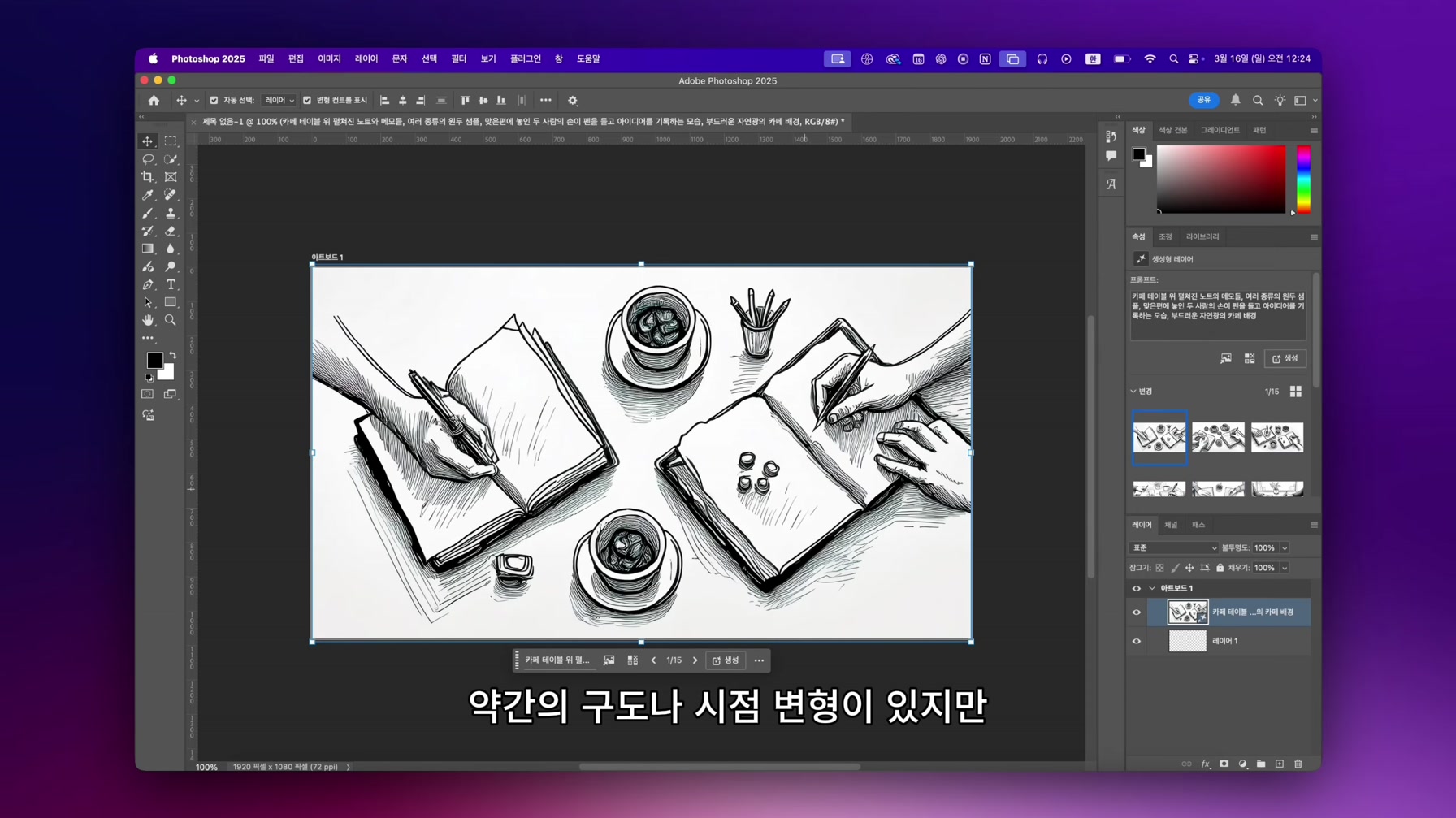
Task: Open the 필터 menu
Action: (459, 59)
